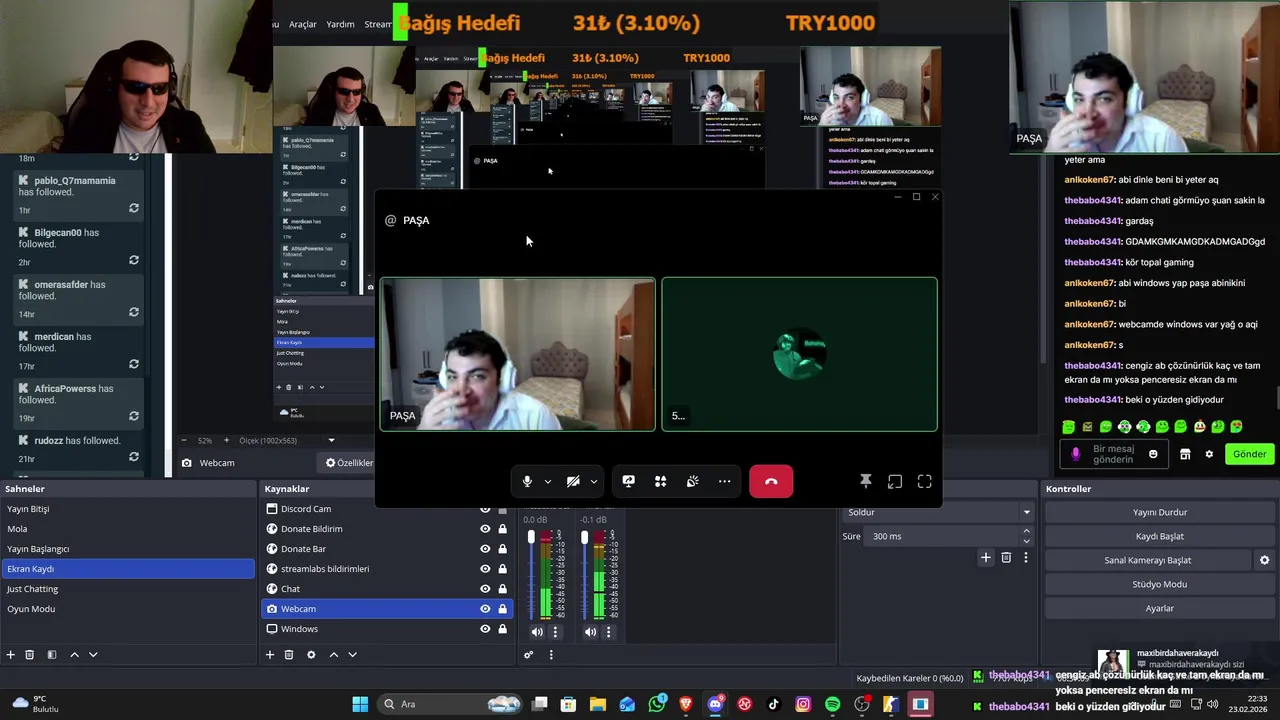Mute the second audio mixer channel
The image size is (1280, 720).
coord(590,632)
